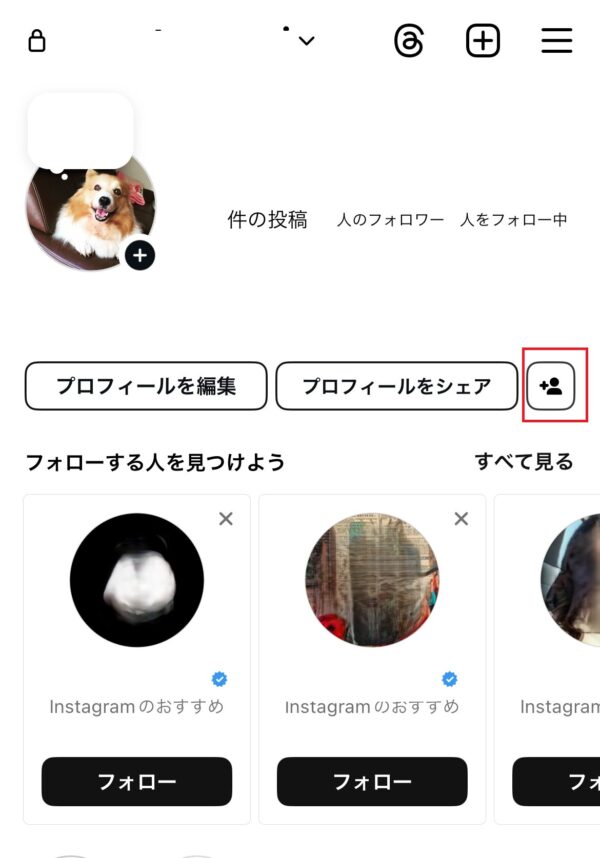Open the Threads icon in the header

[x=409, y=41]
